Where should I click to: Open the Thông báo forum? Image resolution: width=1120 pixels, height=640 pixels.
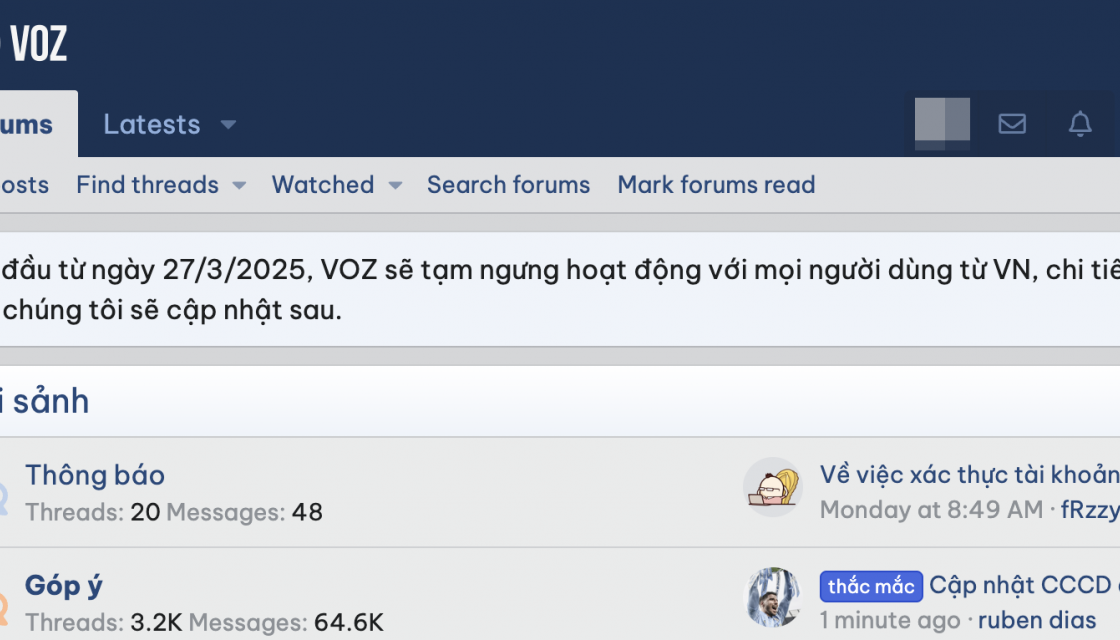pyautogui.click(x=95, y=475)
